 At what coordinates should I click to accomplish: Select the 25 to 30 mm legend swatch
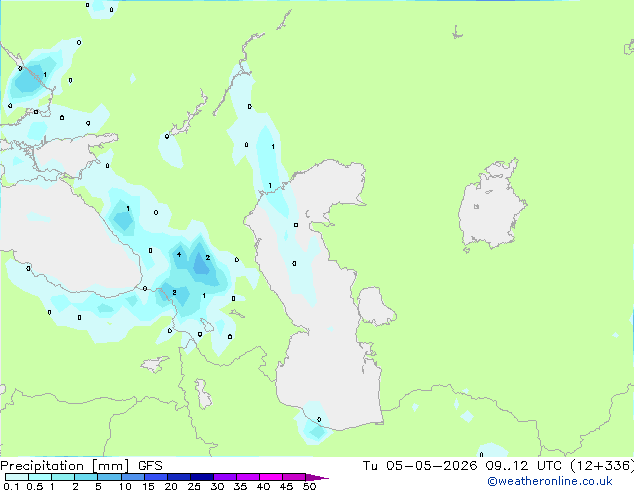click(201, 477)
